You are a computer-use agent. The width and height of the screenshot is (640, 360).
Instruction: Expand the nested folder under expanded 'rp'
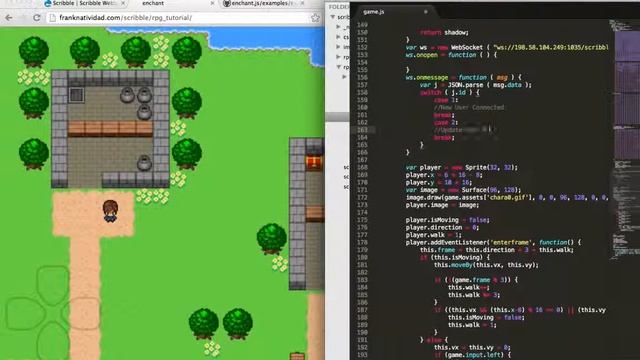[344, 76]
